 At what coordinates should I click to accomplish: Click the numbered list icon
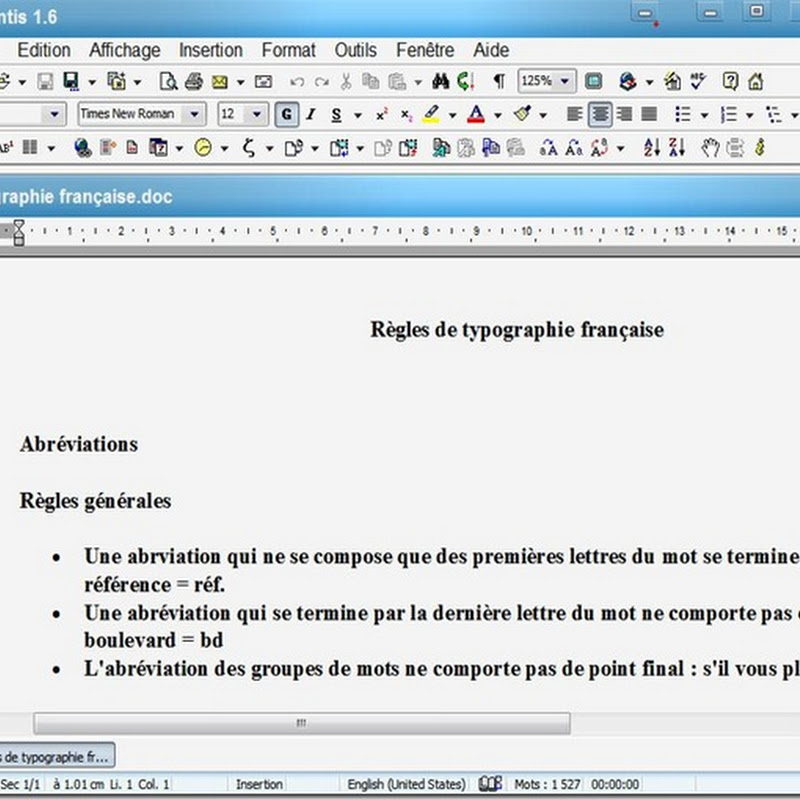[x=729, y=114]
